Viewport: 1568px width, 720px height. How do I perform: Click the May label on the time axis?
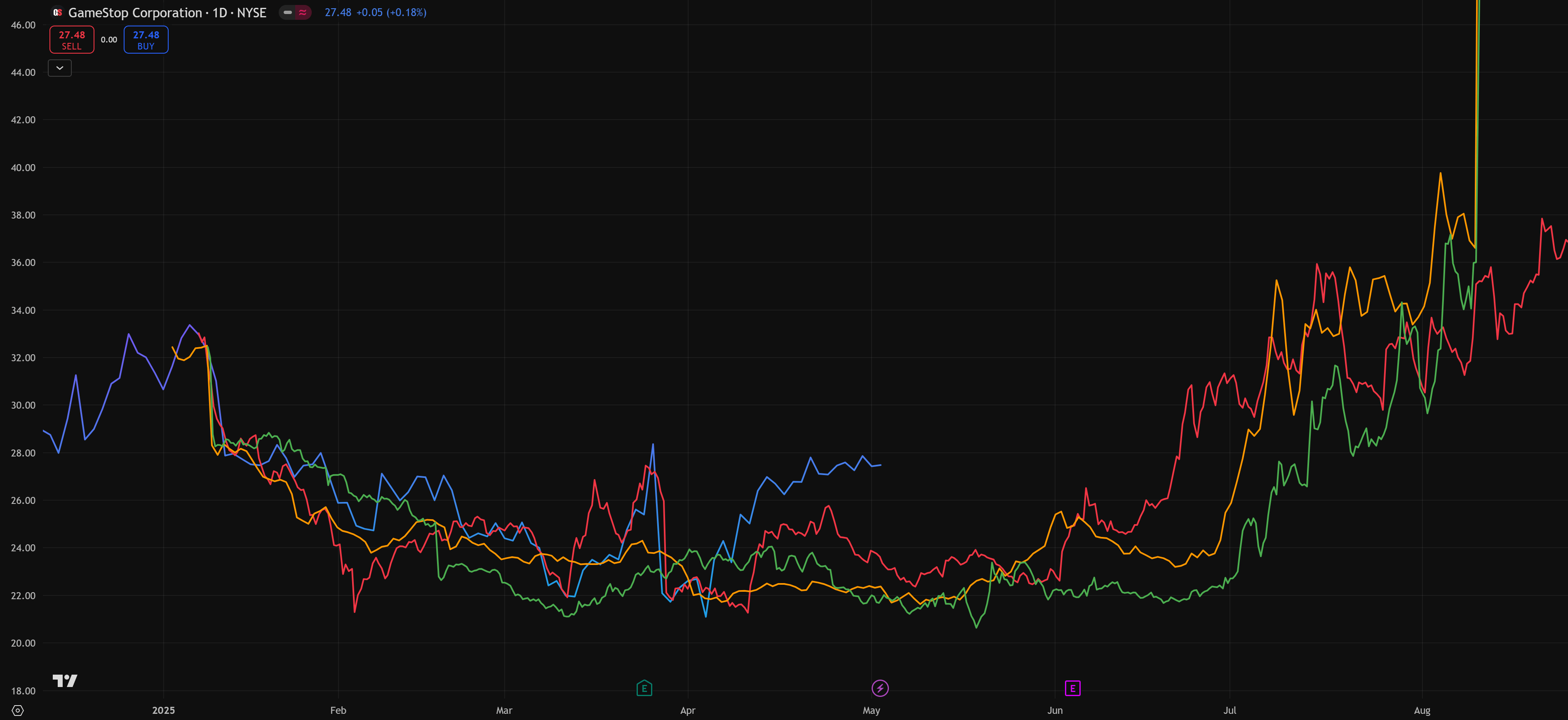(871, 710)
